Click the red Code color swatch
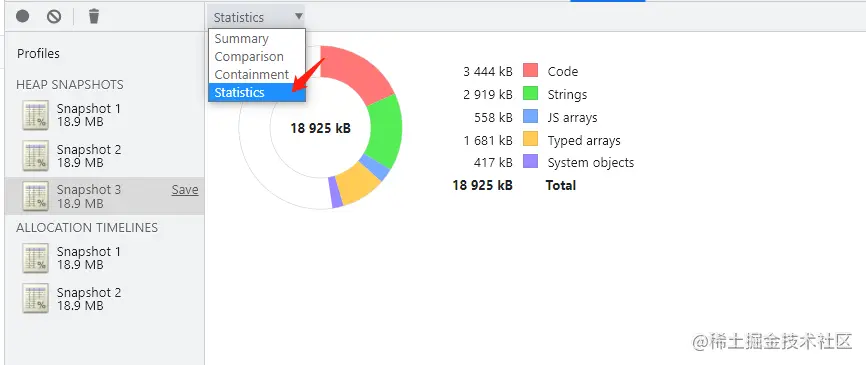The height and width of the screenshot is (365, 866). (530, 70)
